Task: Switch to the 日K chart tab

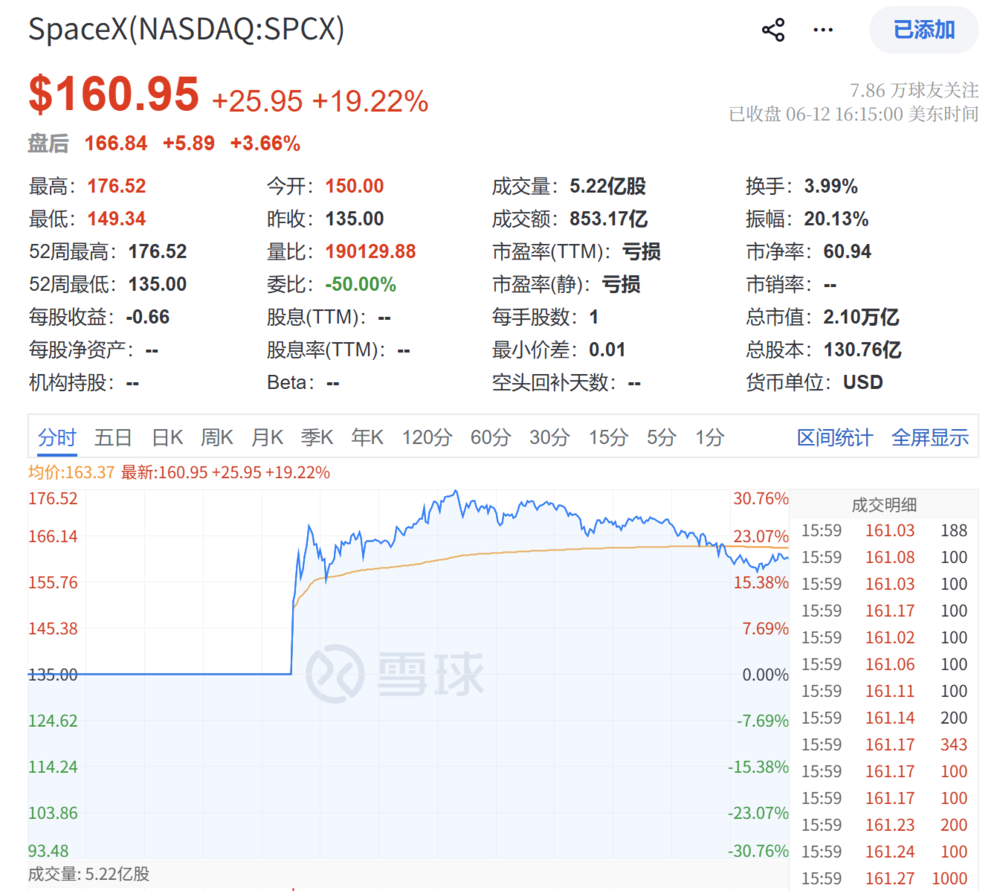Action: click(x=167, y=438)
